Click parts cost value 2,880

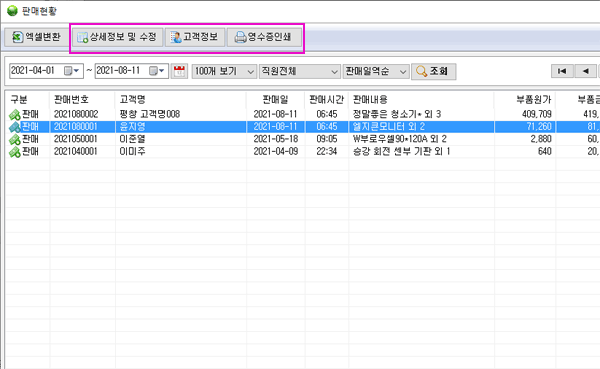point(541,139)
